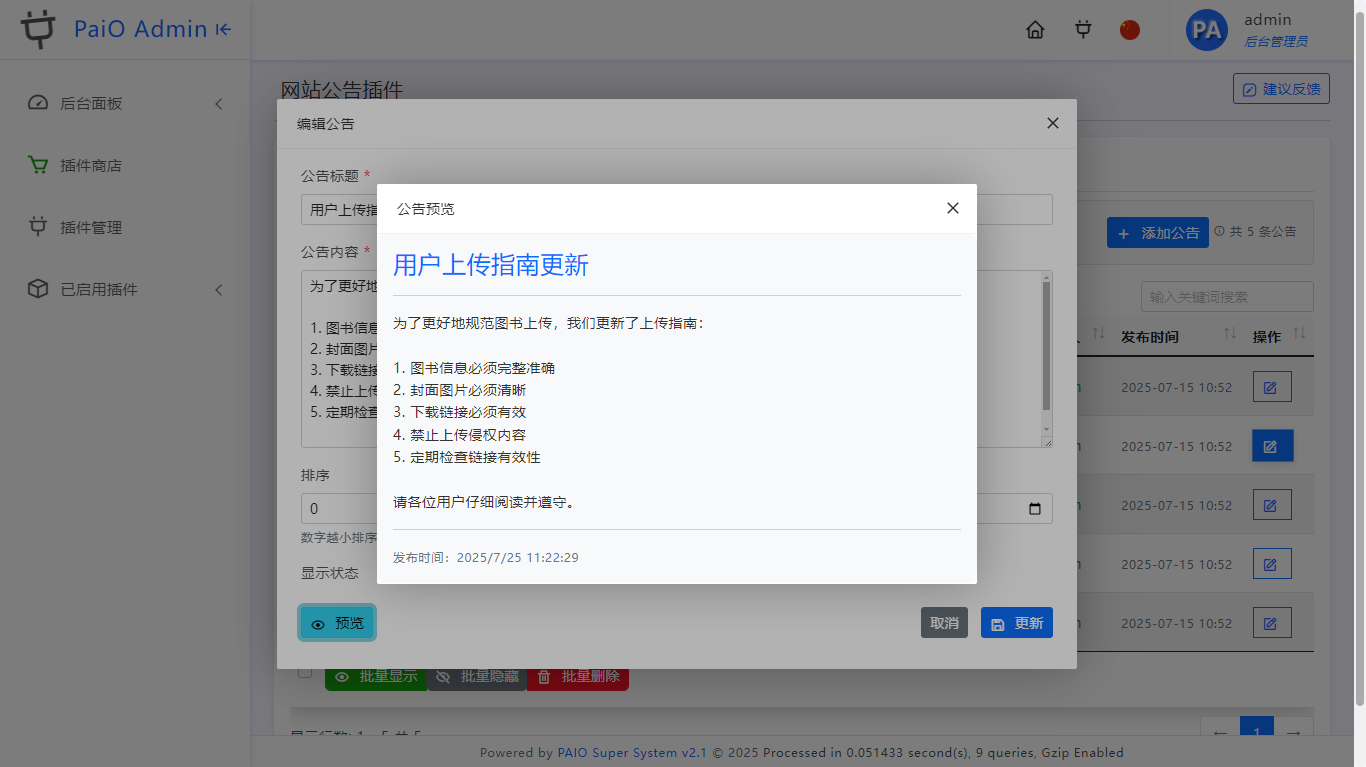Click the 公告标题 title input field
Viewport: 1366px width, 767px height.
(676, 209)
